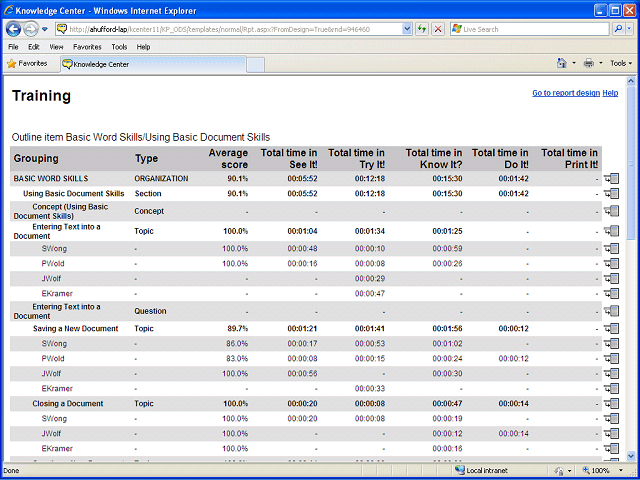Go back with the browser Back arrow
Image resolution: width=640 pixels, height=480 pixels.
coord(13,29)
